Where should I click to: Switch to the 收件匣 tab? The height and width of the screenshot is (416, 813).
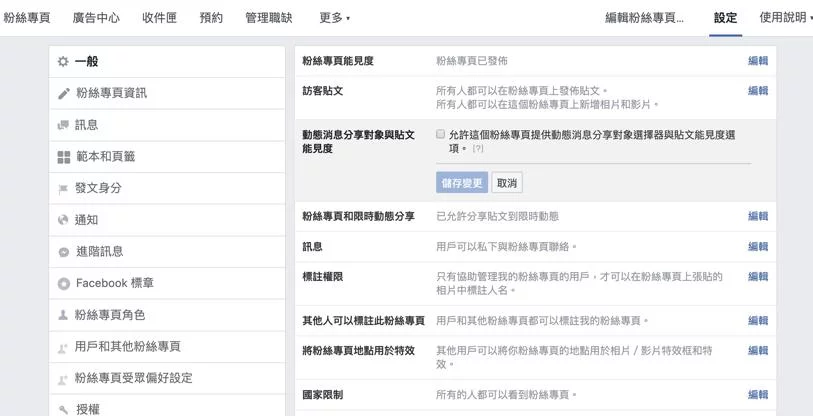click(160, 18)
